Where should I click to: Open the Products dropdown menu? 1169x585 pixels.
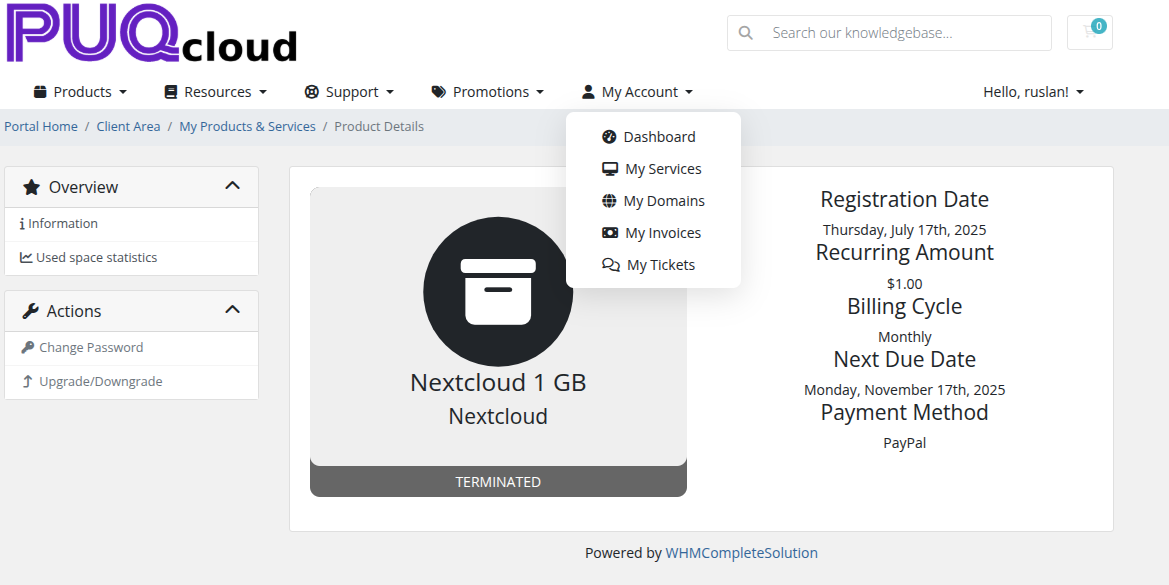80,92
